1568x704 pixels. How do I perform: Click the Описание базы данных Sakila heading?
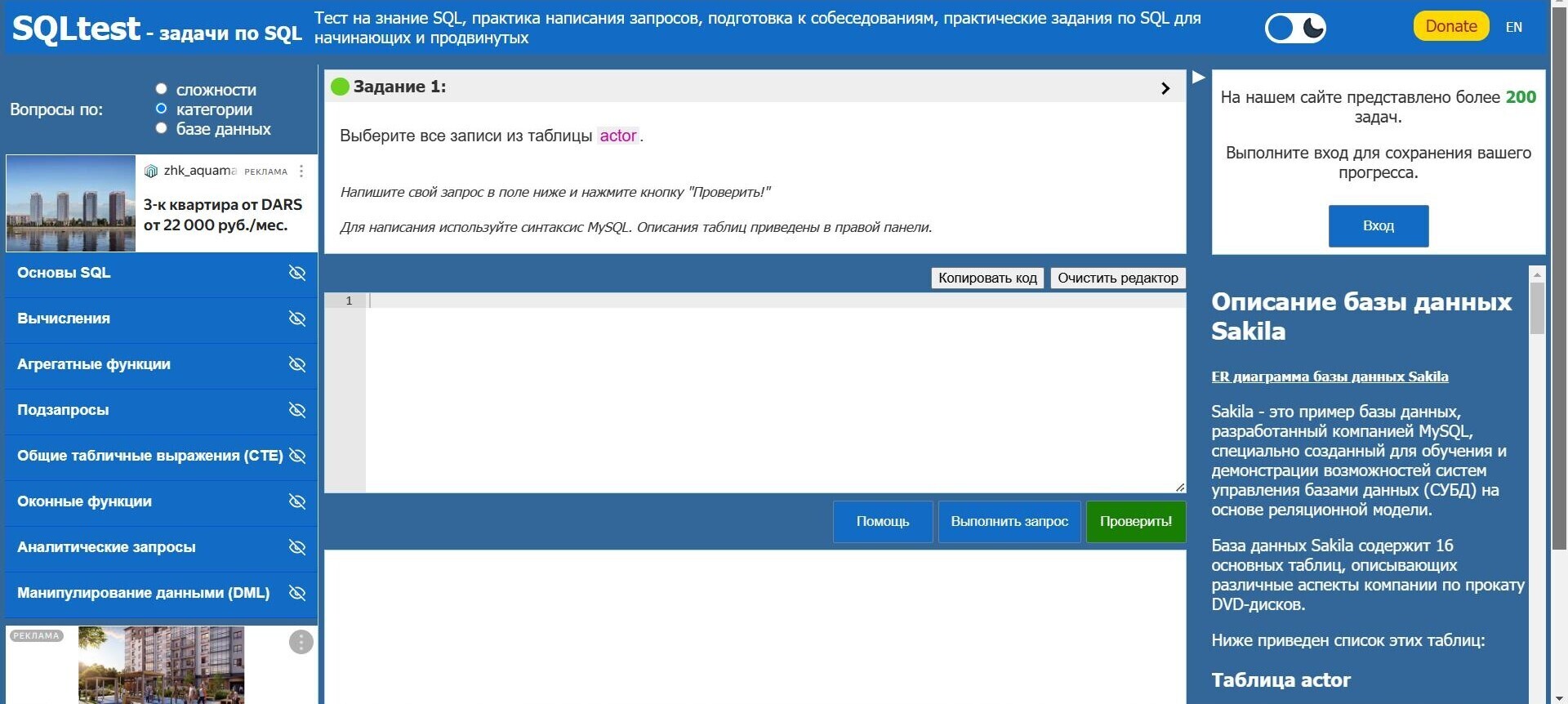(x=1361, y=316)
